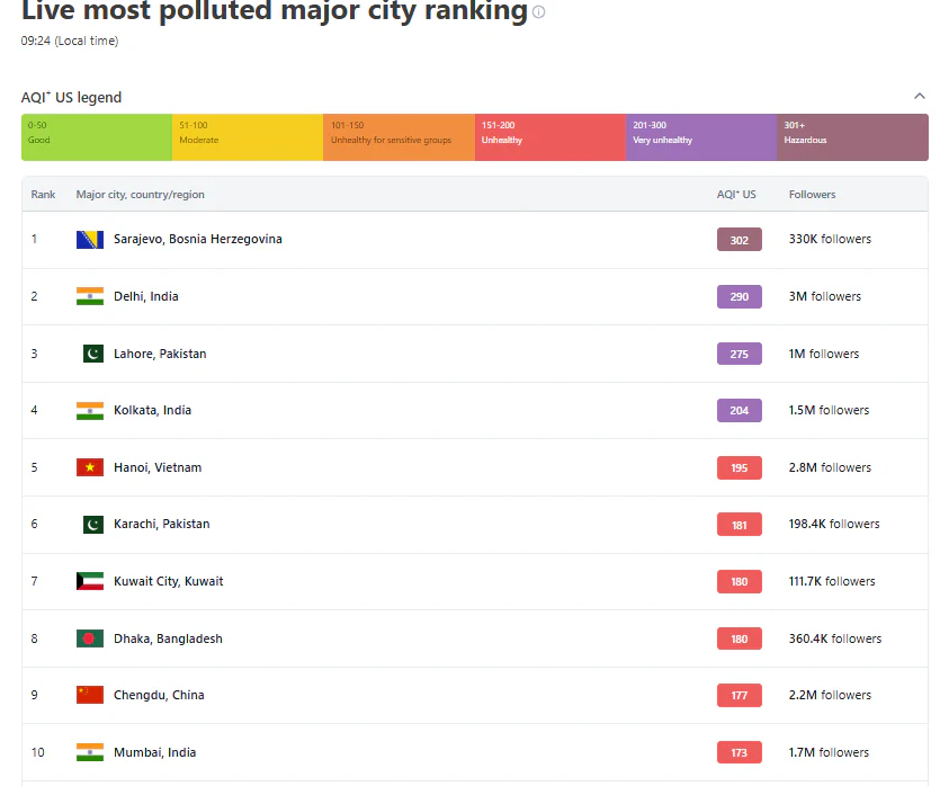940x786 pixels.
Task: Click India flag next to Mumbai
Action: click(90, 753)
